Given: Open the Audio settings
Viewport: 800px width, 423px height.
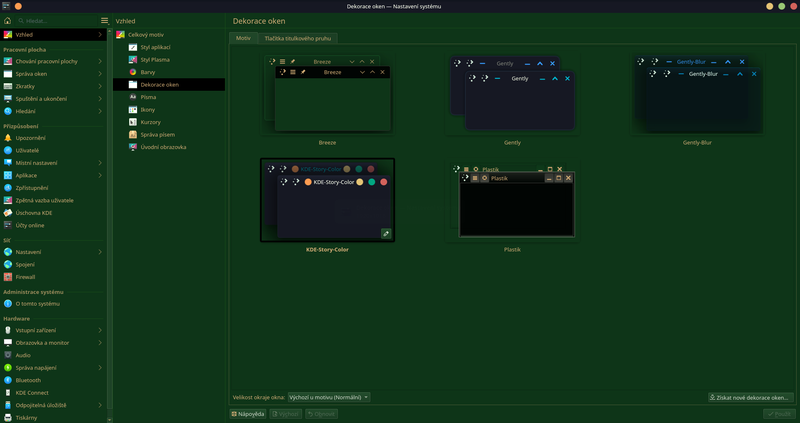Looking at the screenshot, I should click(23, 355).
